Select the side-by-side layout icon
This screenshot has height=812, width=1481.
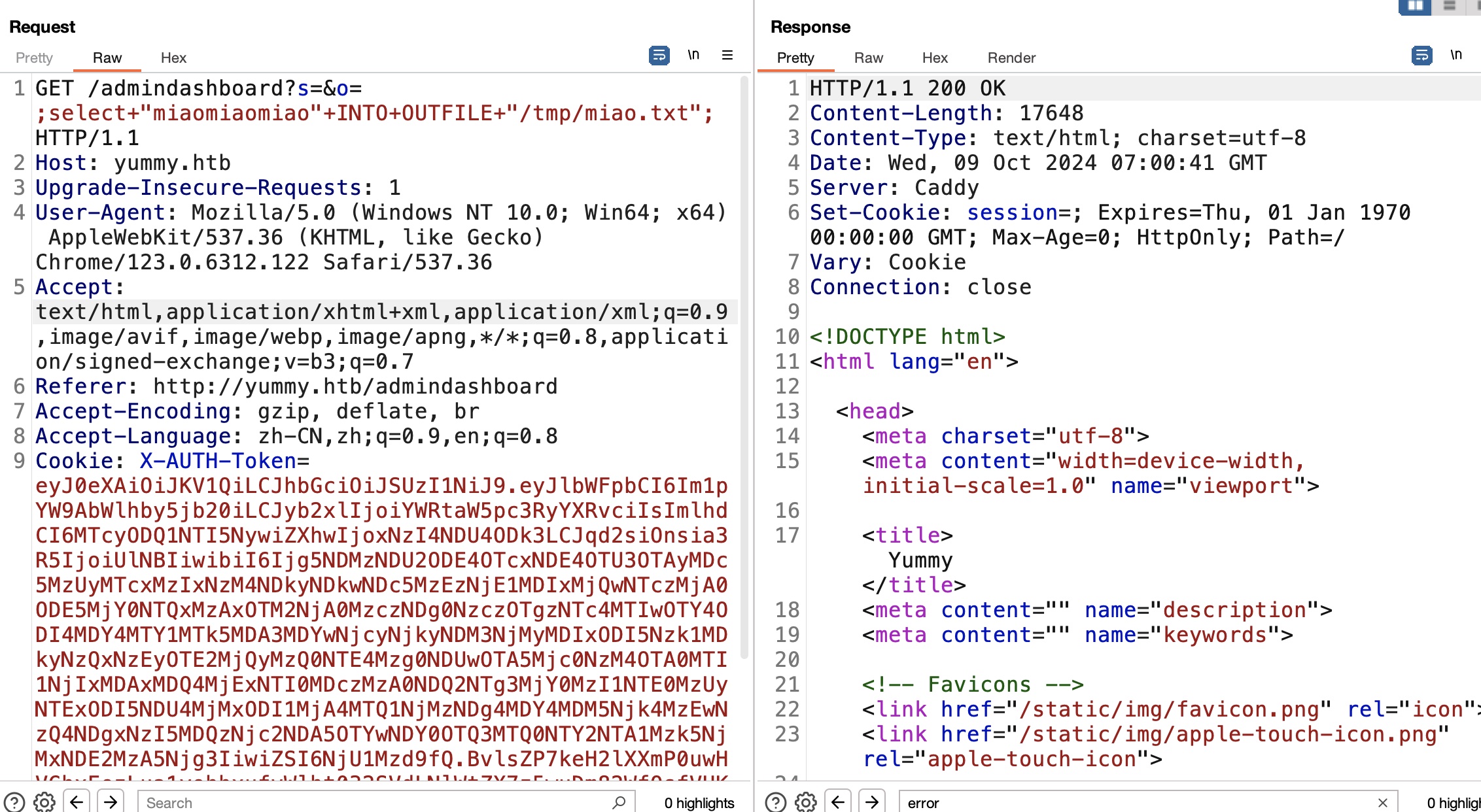tap(1415, 6)
